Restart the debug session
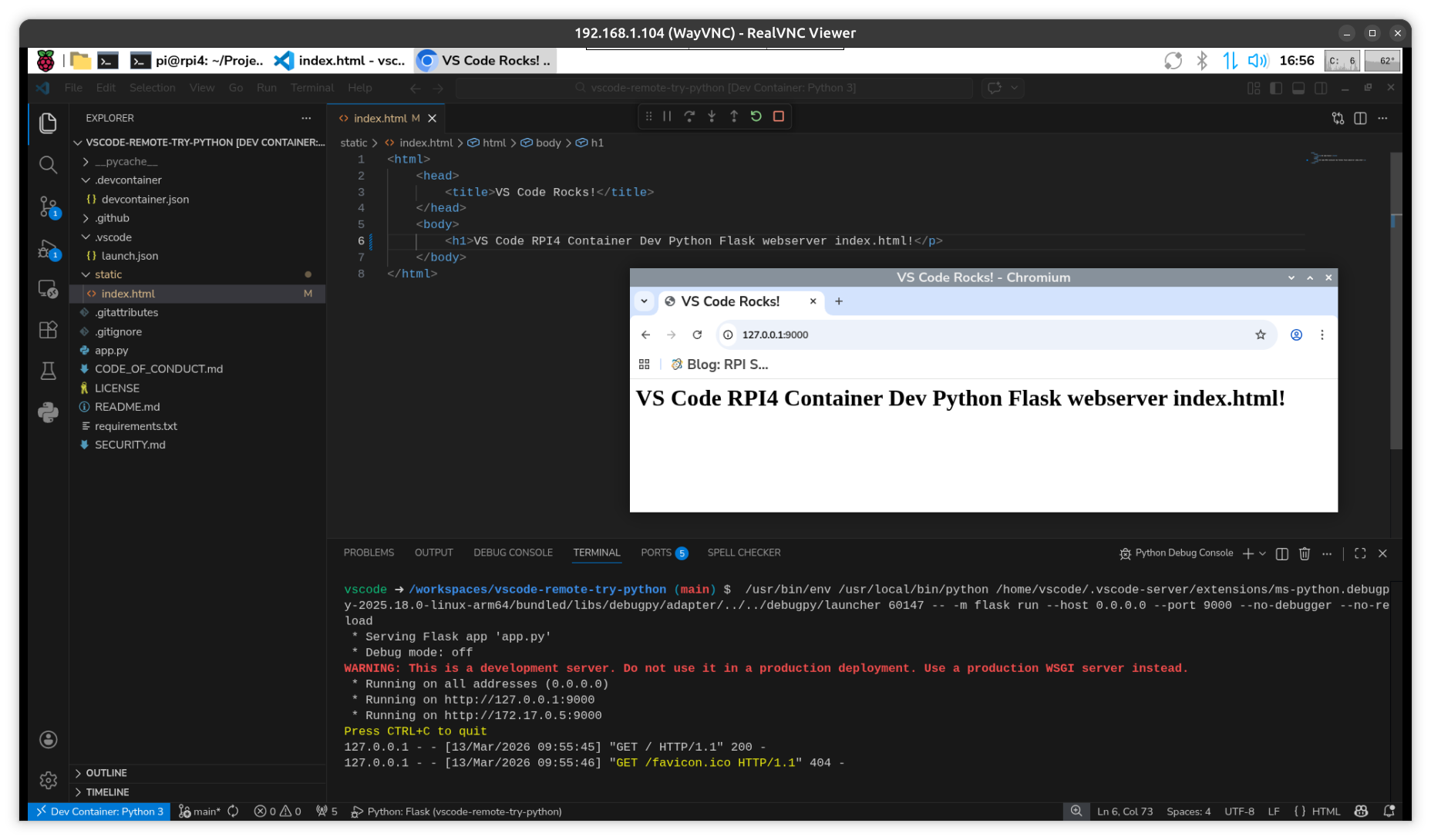Viewport: 1431px width, 840px height. (756, 116)
